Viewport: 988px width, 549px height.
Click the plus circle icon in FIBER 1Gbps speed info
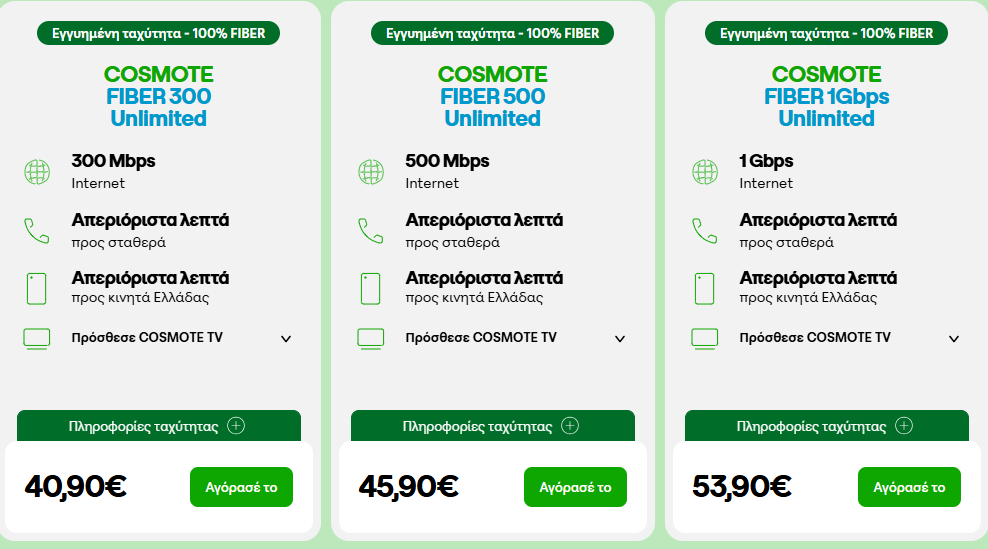coord(904,426)
